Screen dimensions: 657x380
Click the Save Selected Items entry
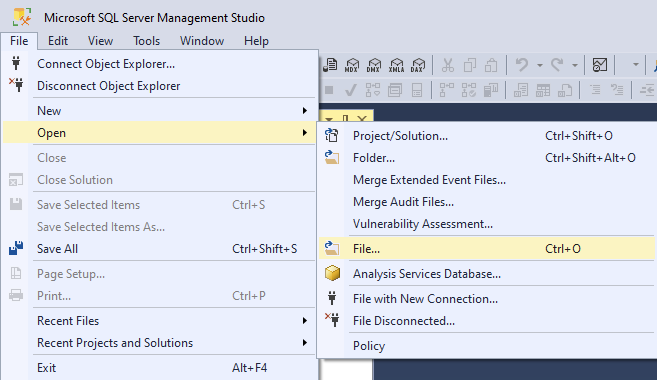tap(159, 205)
